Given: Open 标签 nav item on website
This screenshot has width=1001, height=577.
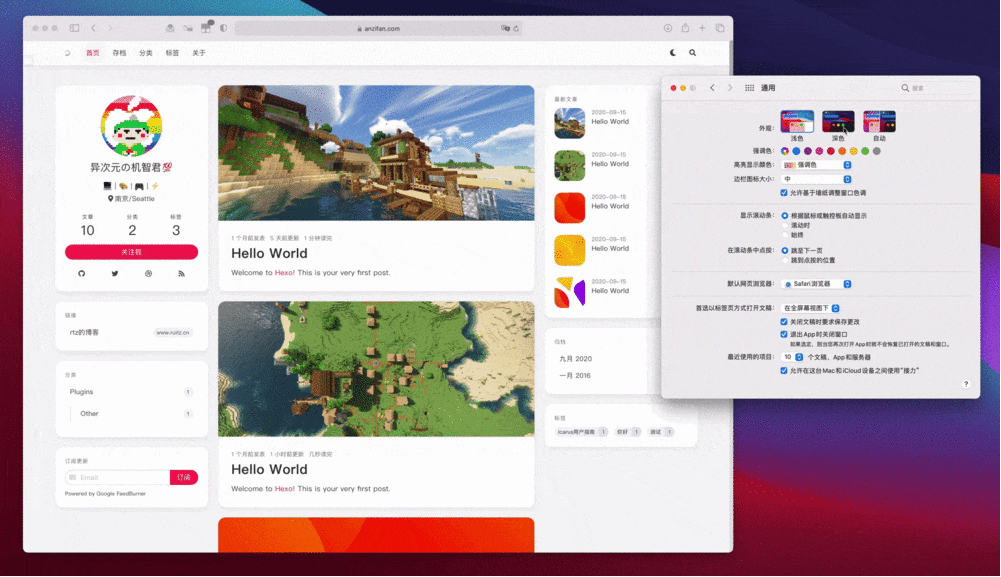Looking at the screenshot, I should (172, 53).
